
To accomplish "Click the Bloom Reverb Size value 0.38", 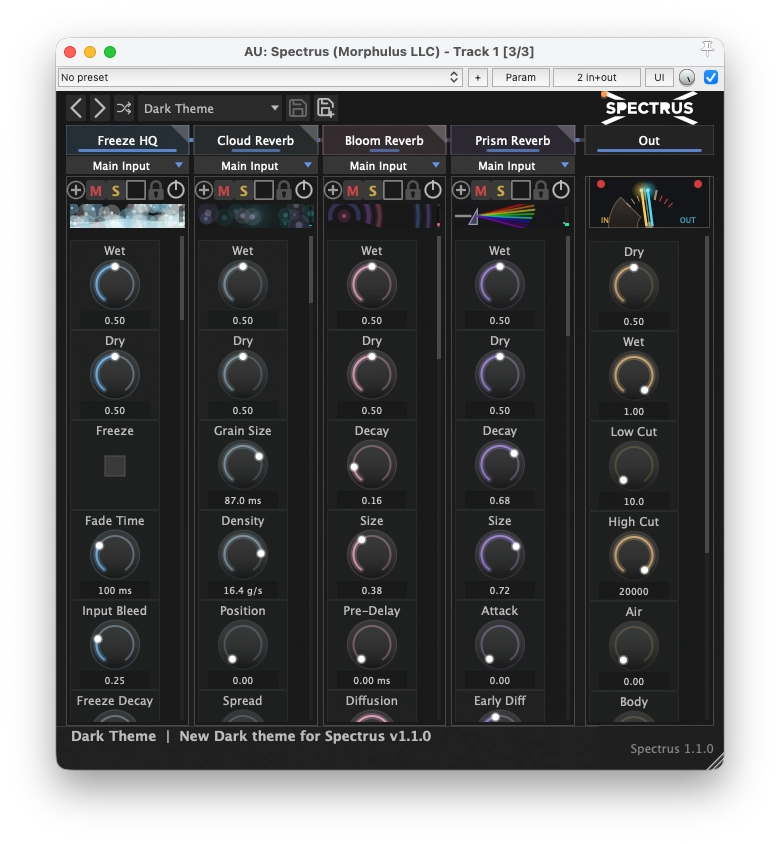I will tap(371, 590).
